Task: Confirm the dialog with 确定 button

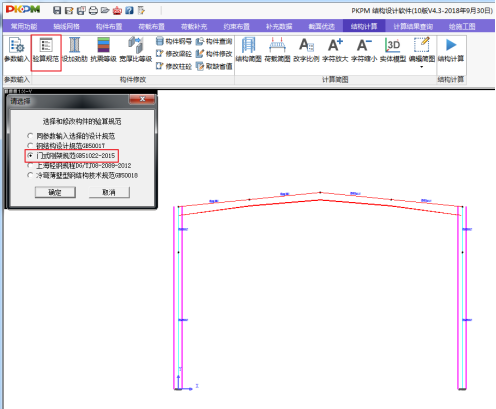Action: pyautogui.click(x=55, y=192)
